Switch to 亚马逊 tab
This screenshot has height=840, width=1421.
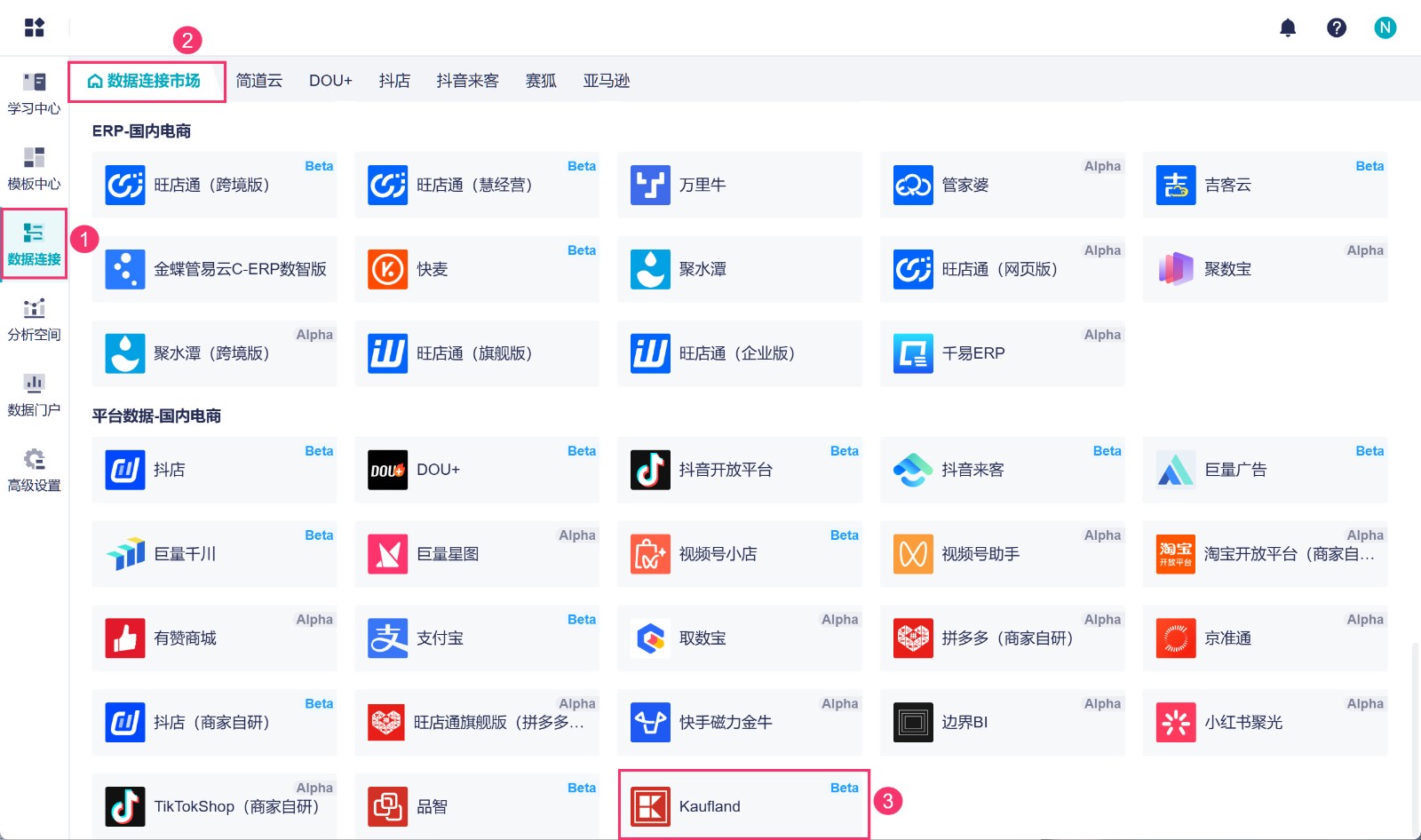[607, 81]
